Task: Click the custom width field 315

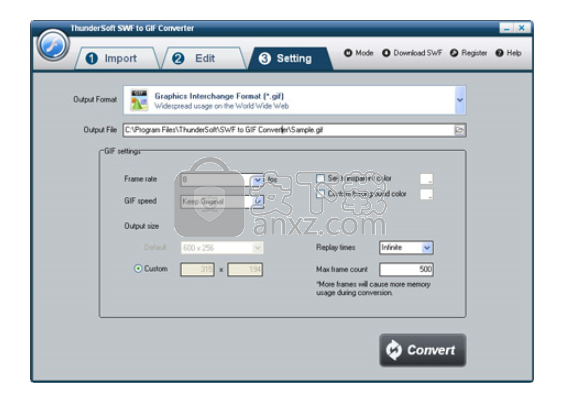Action: (x=197, y=269)
